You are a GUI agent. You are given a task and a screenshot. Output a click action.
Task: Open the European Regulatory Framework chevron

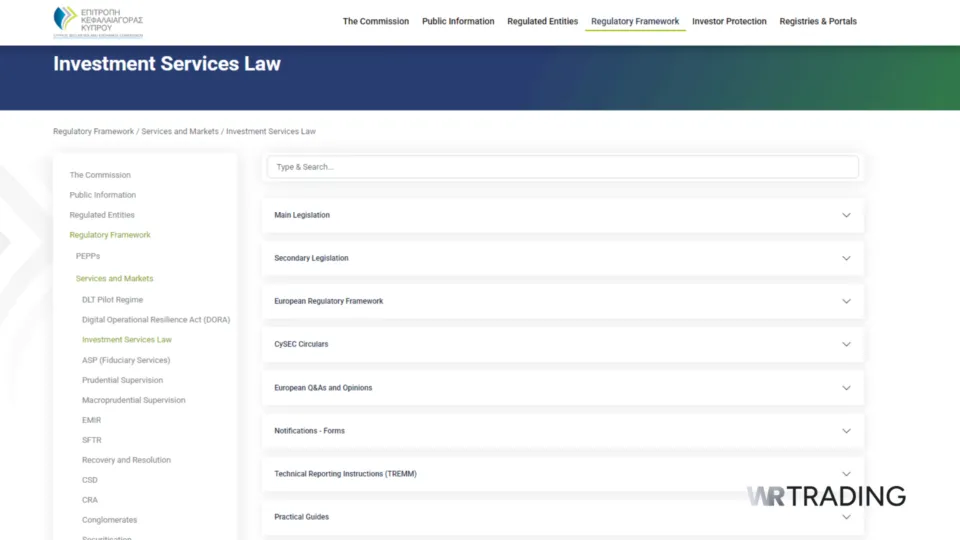pyautogui.click(x=846, y=301)
